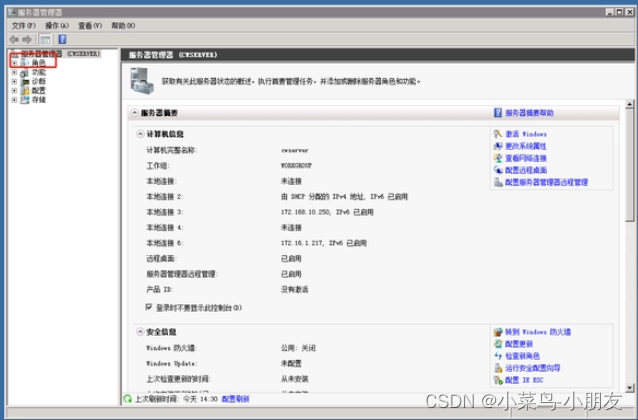The width and height of the screenshot is (638, 420).
Task: Click the 配置服务器管理器远程管理 link
Action: click(x=546, y=182)
